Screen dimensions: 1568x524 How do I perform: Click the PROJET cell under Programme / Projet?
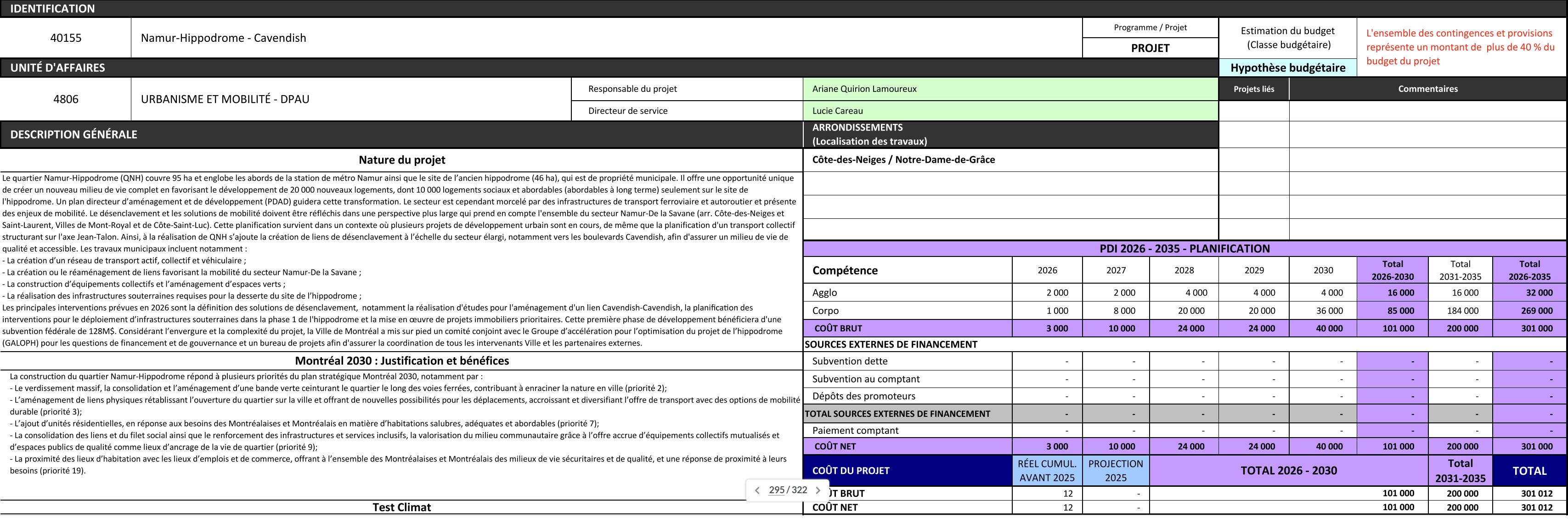click(1150, 48)
